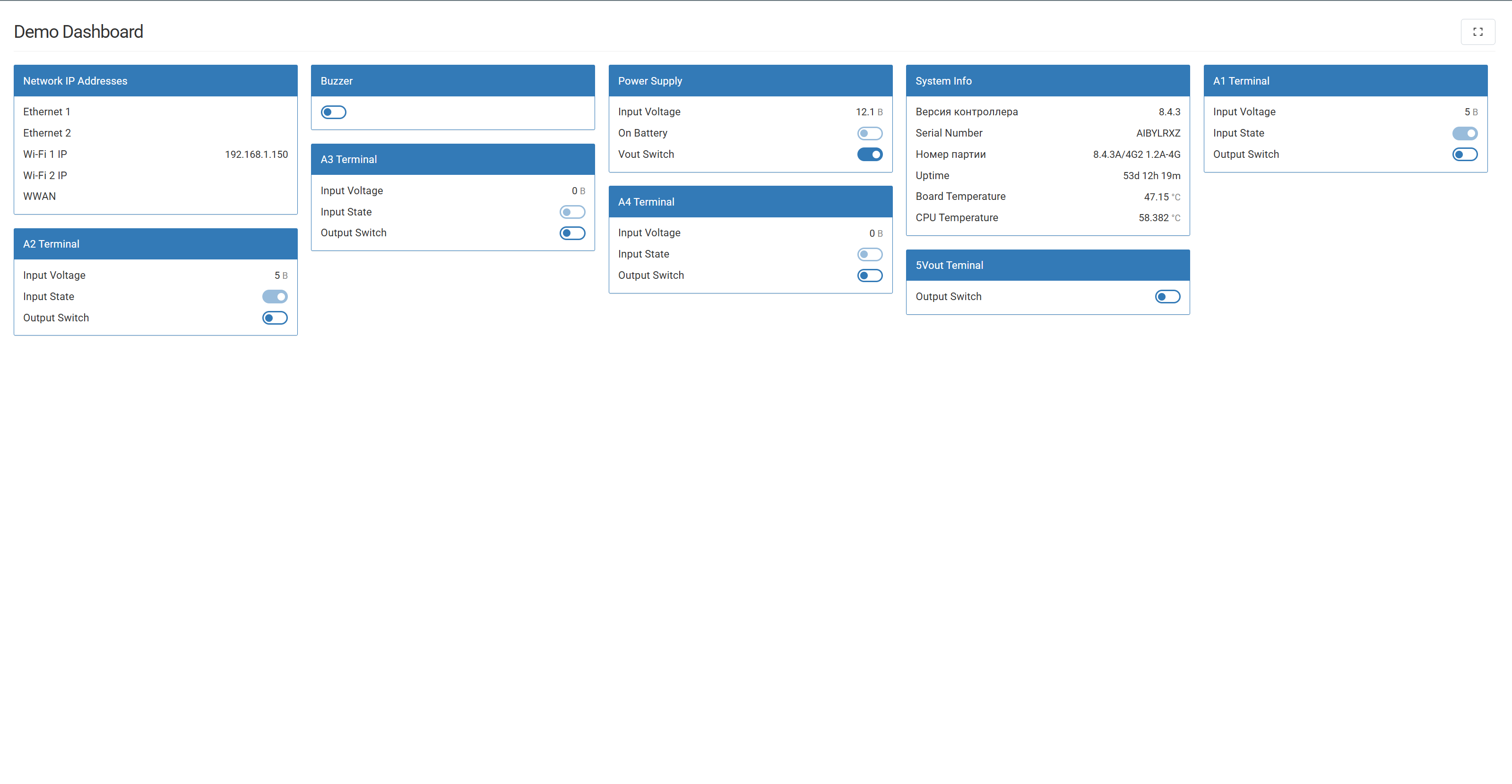This screenshot has width=1512, height=784.
Task: Toggle A3 Terminal Input State switch
Action: click(572, 212)
